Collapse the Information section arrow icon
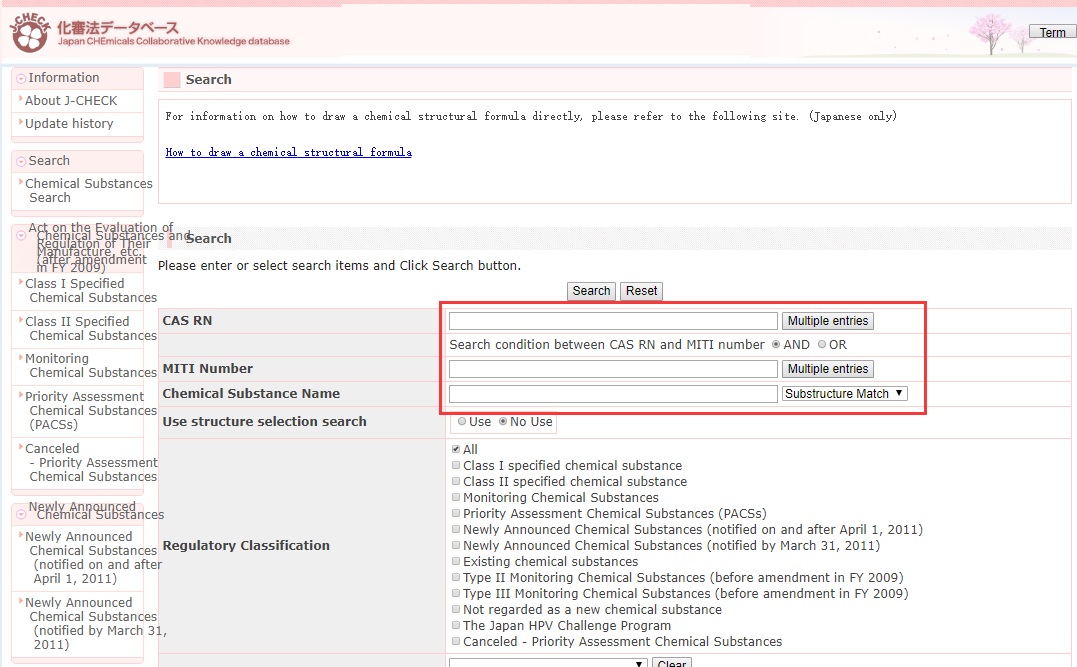Screen dimensions: 1077x667 [x=21, y=78]
